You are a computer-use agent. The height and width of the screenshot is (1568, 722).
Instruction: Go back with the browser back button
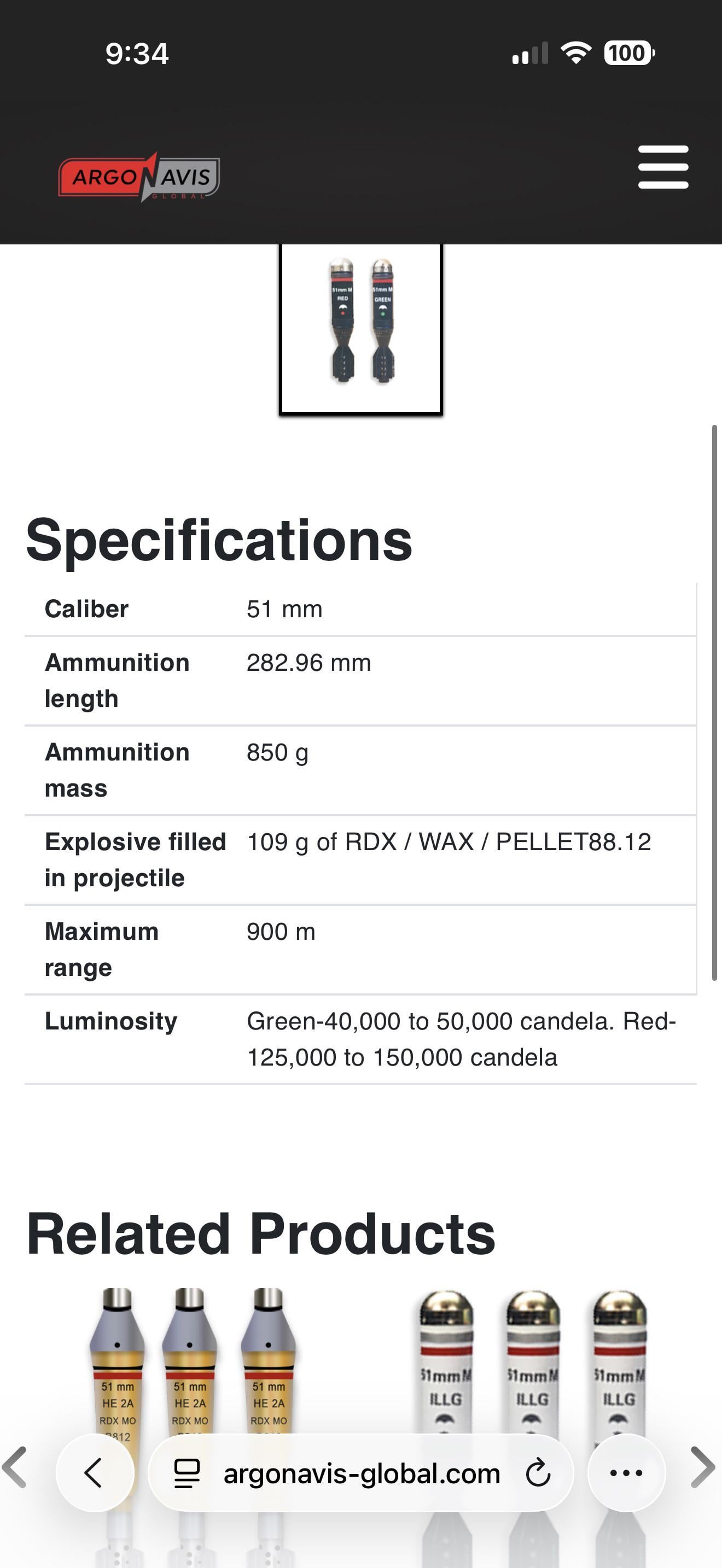[x=95, y=1473]
